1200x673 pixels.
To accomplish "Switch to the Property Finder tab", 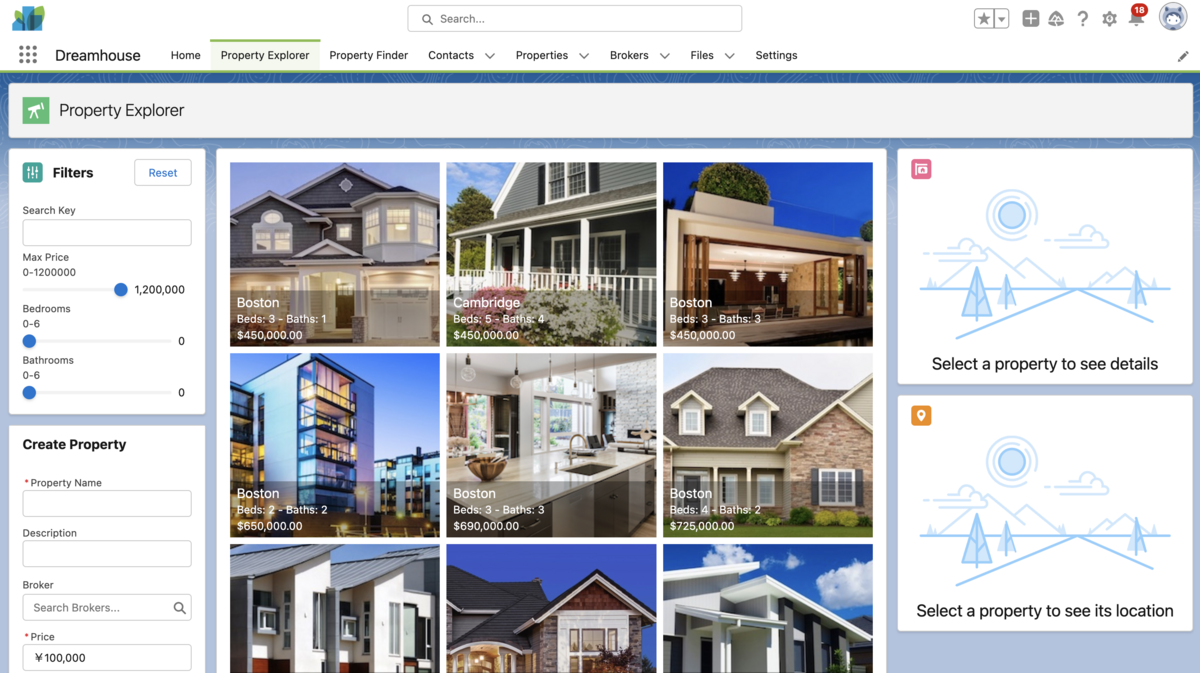I will (x=368, y=55).
